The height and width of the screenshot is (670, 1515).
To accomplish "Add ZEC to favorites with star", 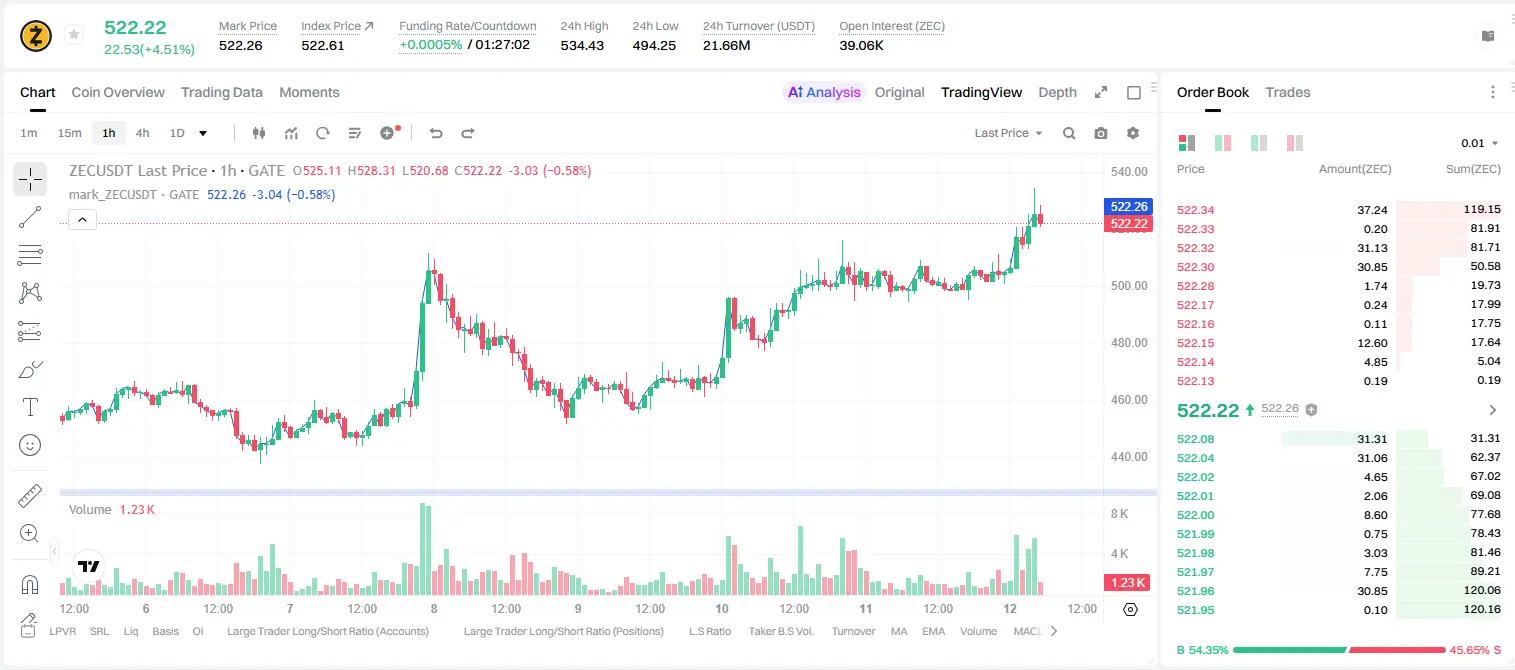I will 74,35.
